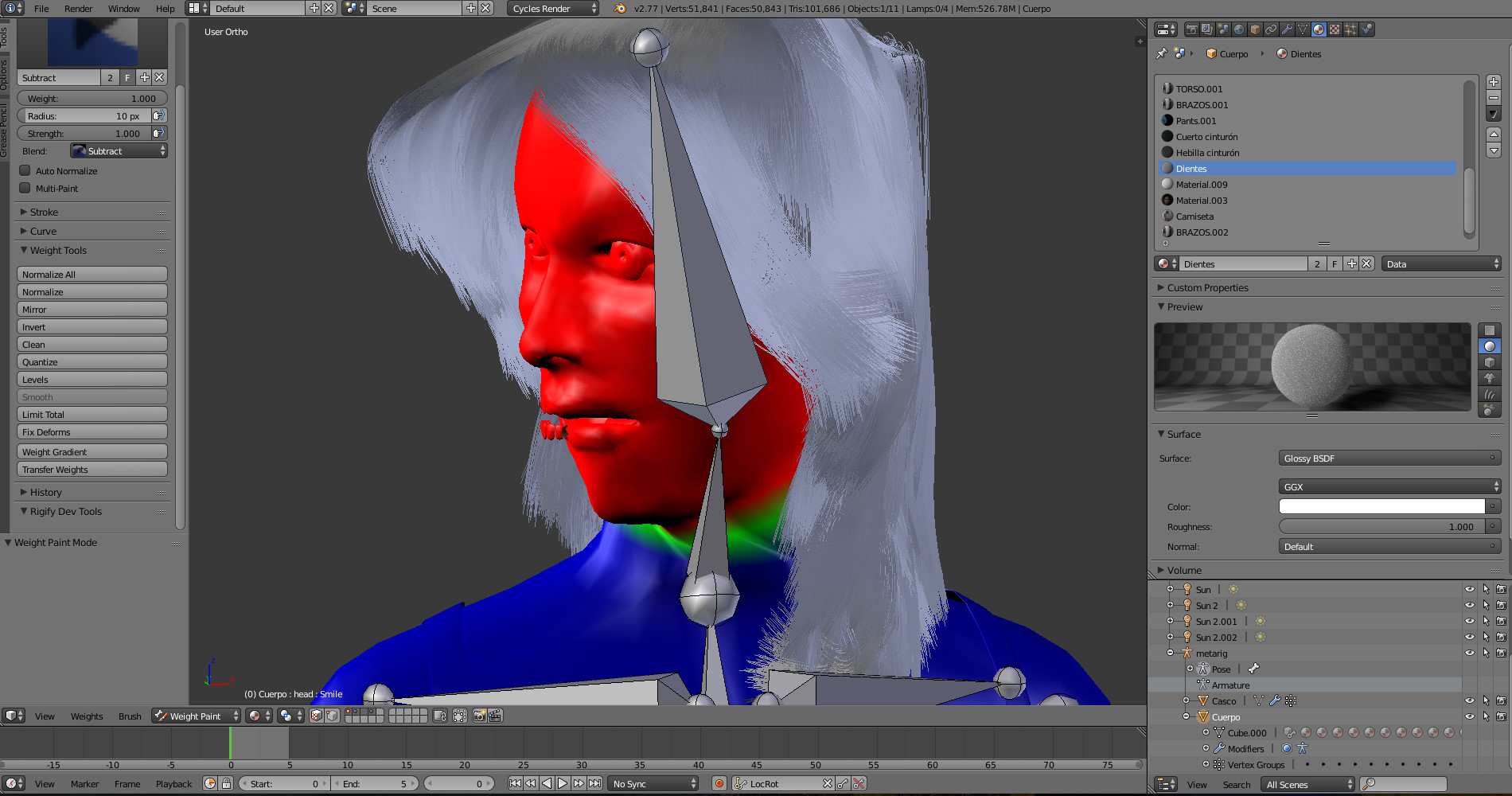Screen dimensions: 1512x796
Task: Click the Normalize All button
Action: click(92, 274)
